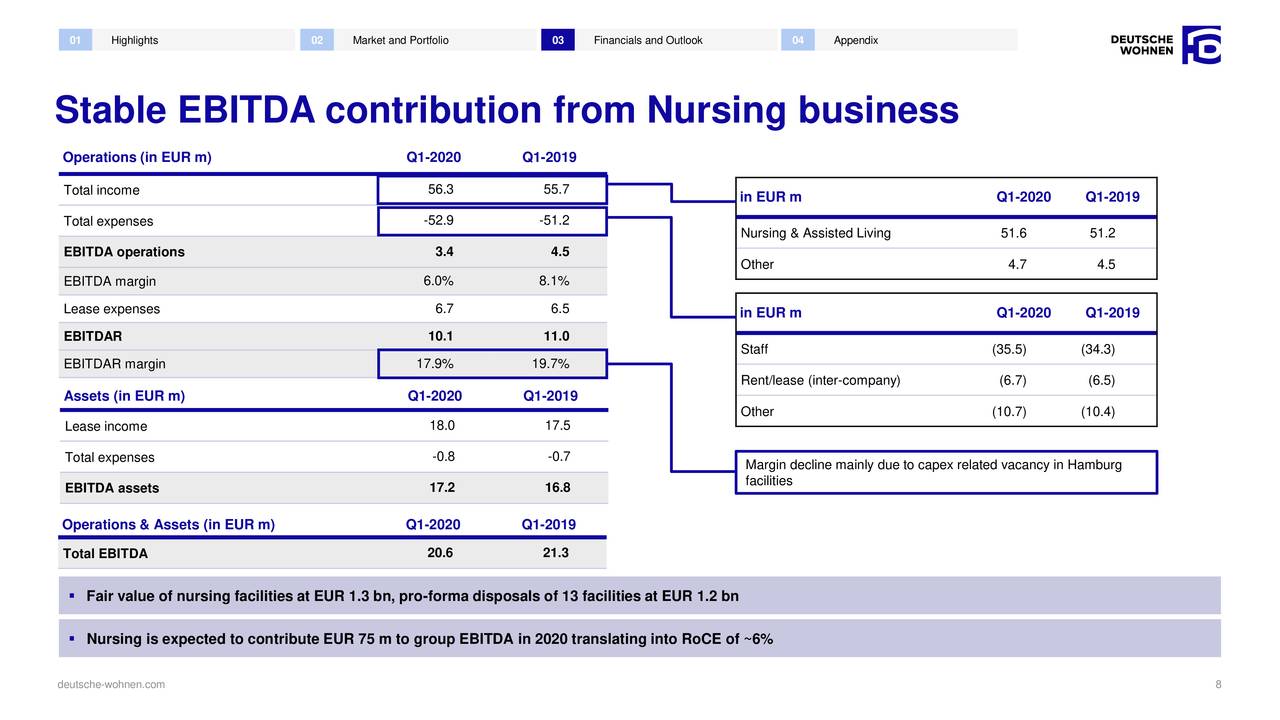Viewport: 1280px width, 720px height.
Task: Select EBITDAR value 11.0
Action: click(x=556, y=336)
